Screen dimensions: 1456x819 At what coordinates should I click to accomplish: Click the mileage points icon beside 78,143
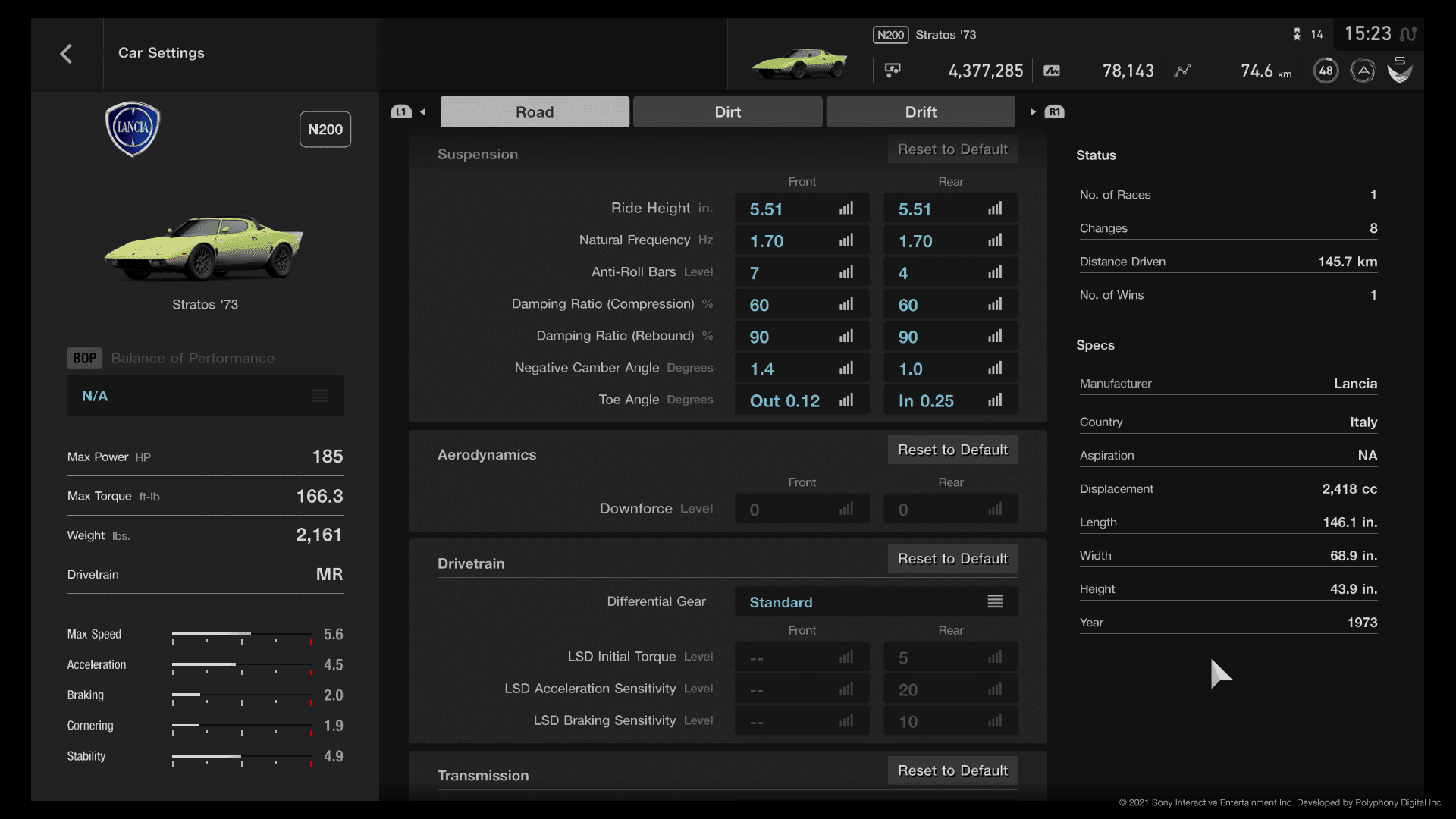point(1052,71)
